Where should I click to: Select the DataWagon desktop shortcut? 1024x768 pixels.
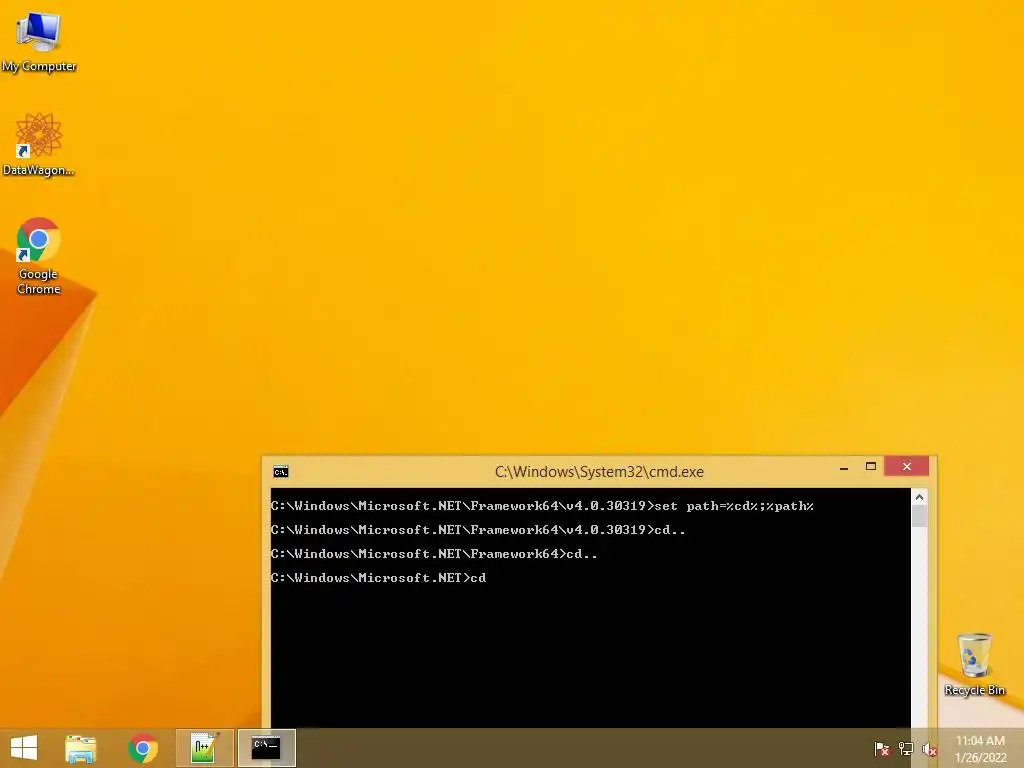coord(39,144)
